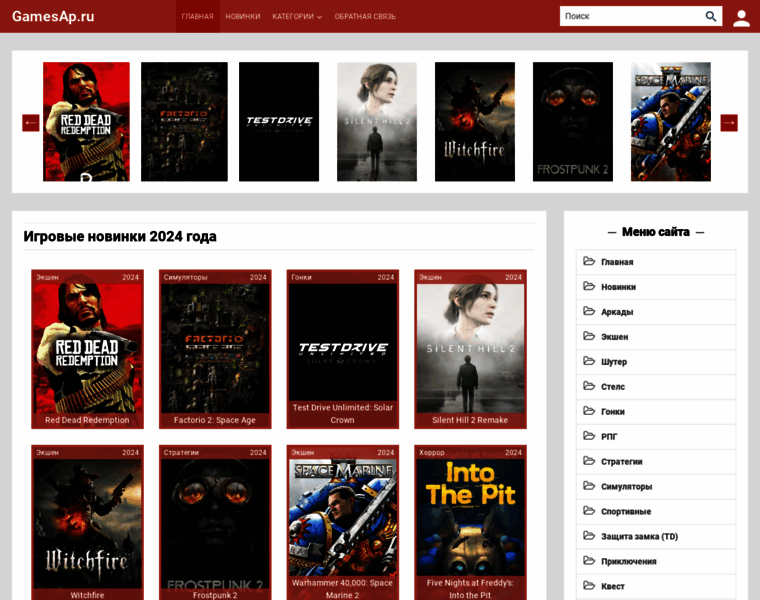Expand the Категории dropdown menu
Viewport: 760px width, 600px height.
click(x=297, y=16)
